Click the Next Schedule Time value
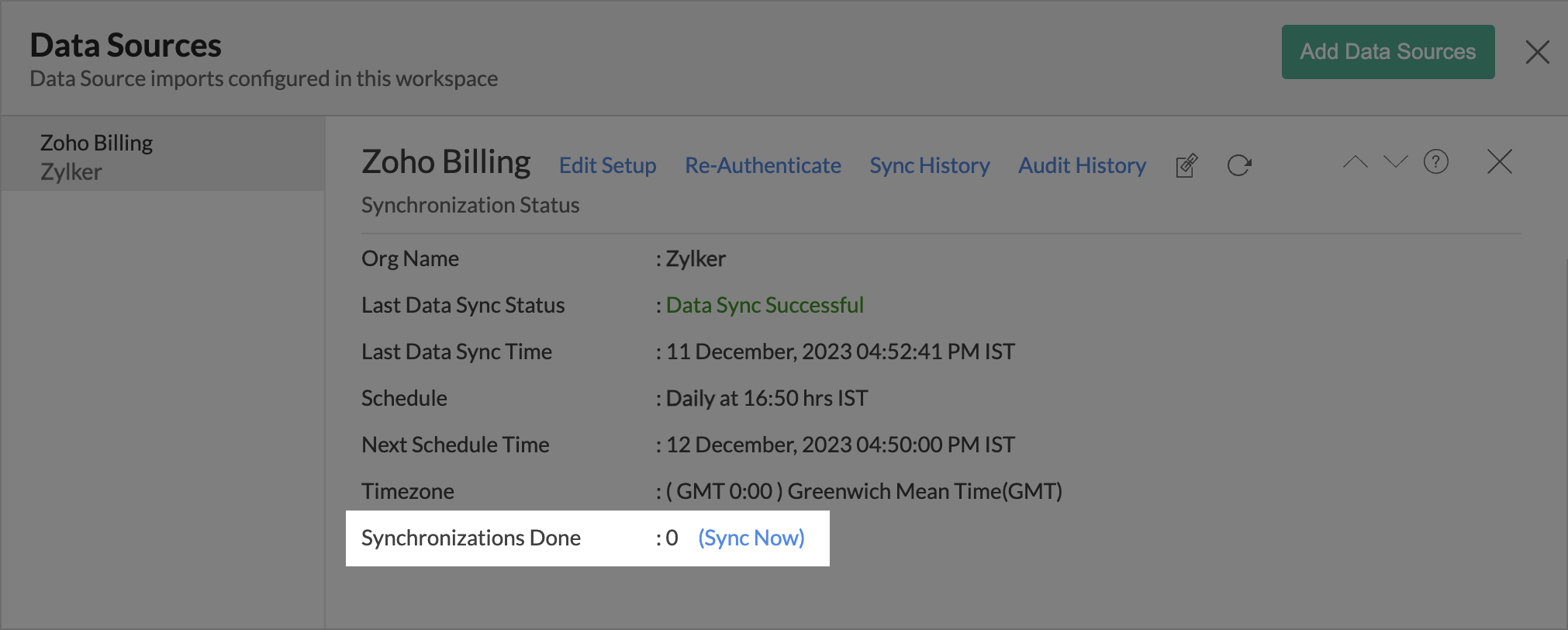 [840, 445]
